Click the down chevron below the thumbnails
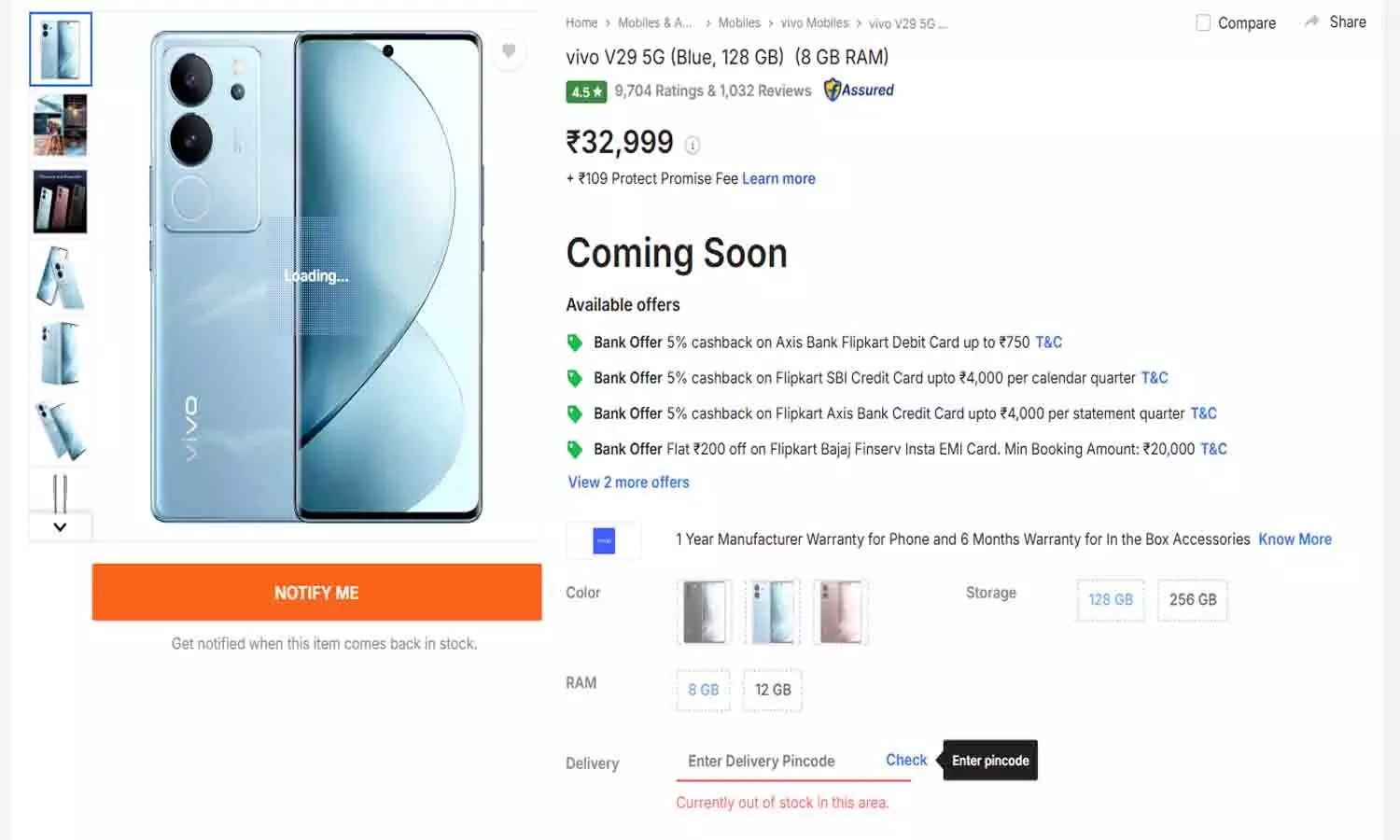This screenshot has width=1400, height=840. point(60,526)
